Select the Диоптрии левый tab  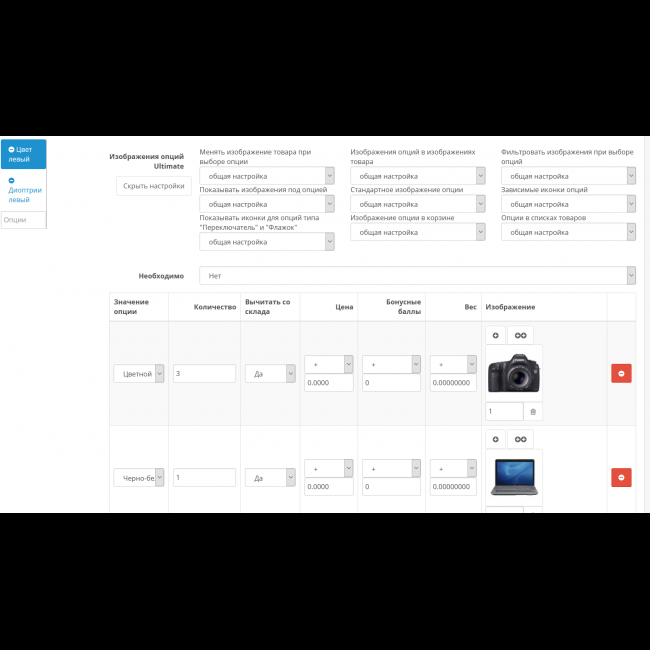pos(23,190)
